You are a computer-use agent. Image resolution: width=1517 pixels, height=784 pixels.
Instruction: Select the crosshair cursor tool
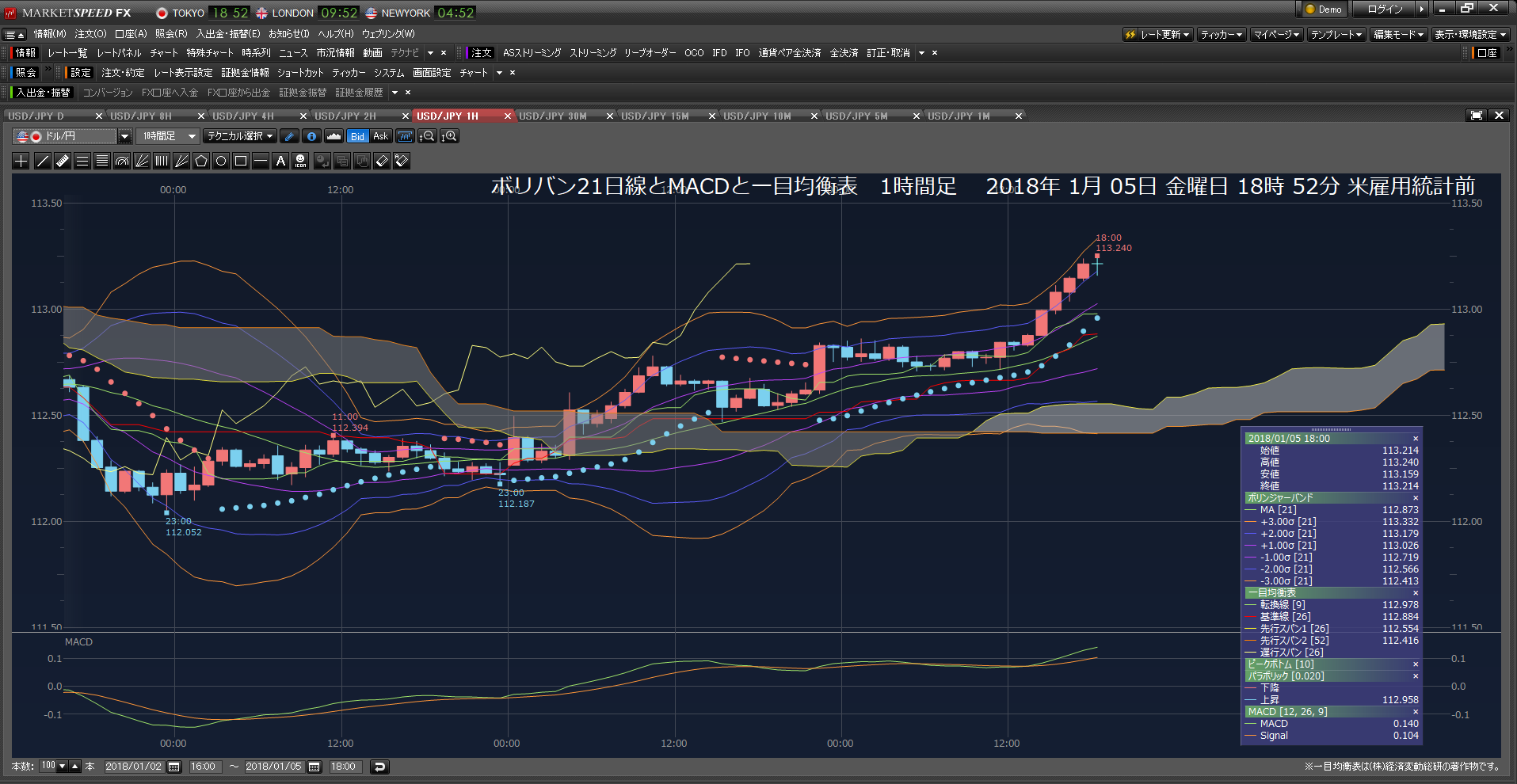(21, 161)
